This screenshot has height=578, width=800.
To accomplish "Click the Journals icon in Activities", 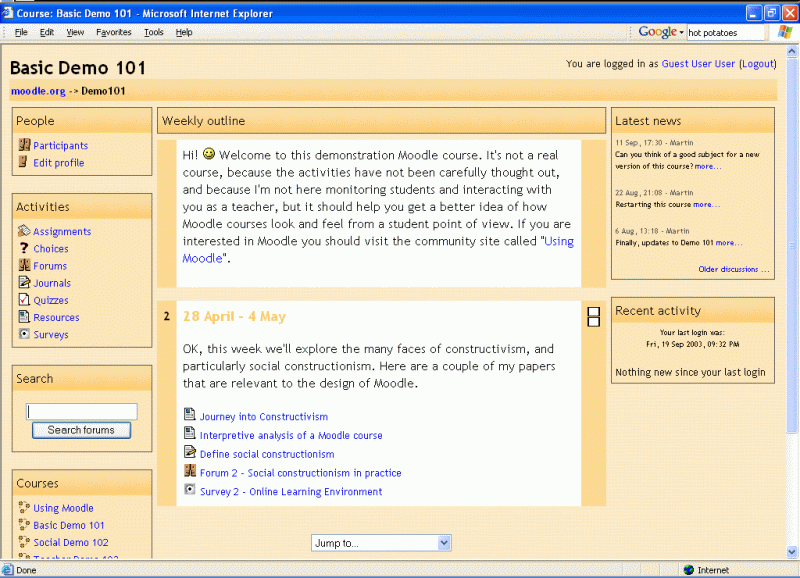I will click(24, 282).
